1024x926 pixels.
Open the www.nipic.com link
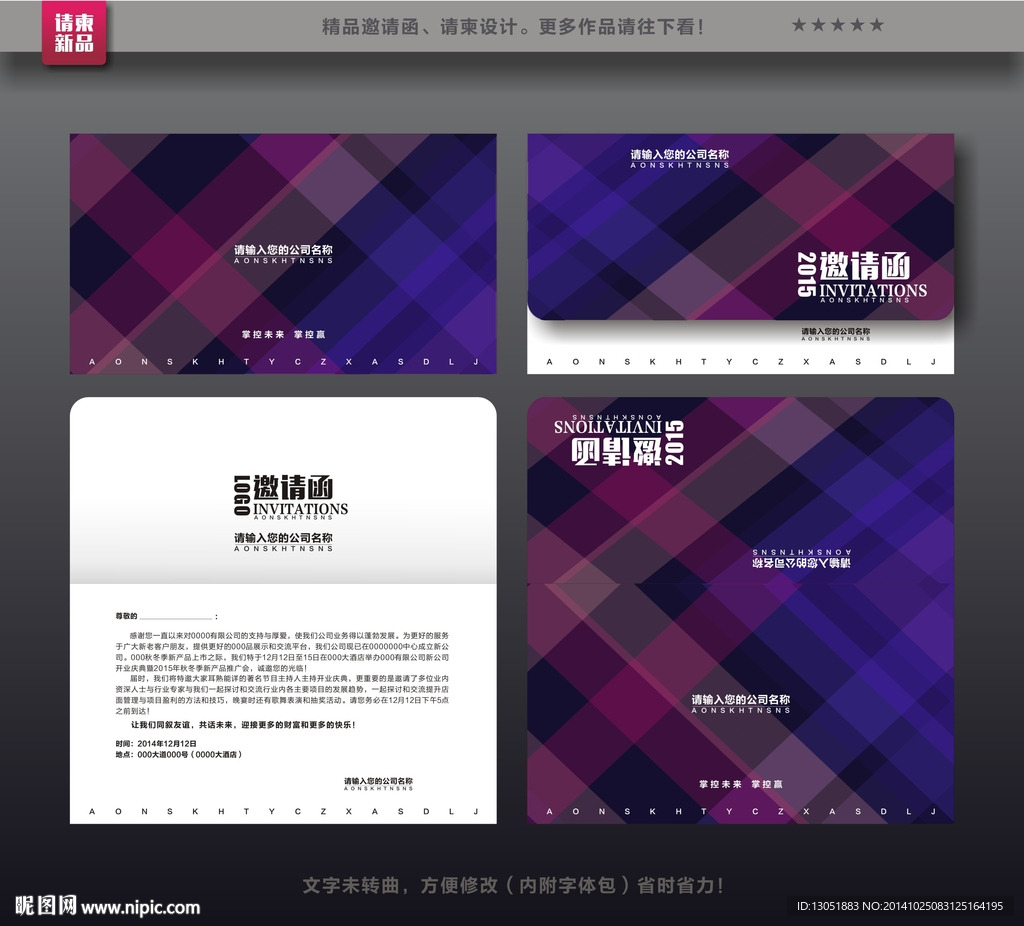point(140,908)
